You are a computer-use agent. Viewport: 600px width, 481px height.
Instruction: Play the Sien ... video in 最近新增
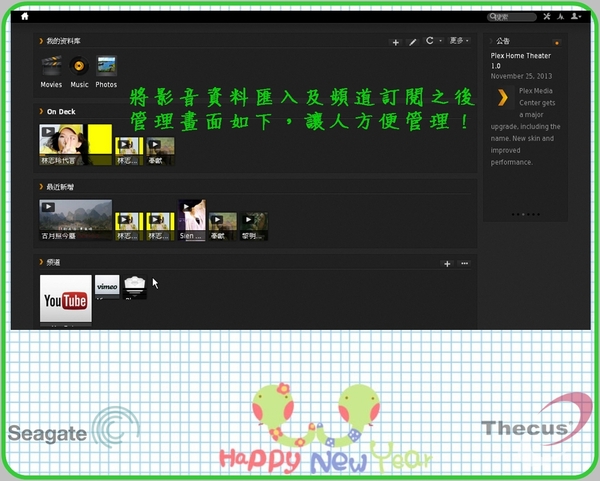click(192, 220)
